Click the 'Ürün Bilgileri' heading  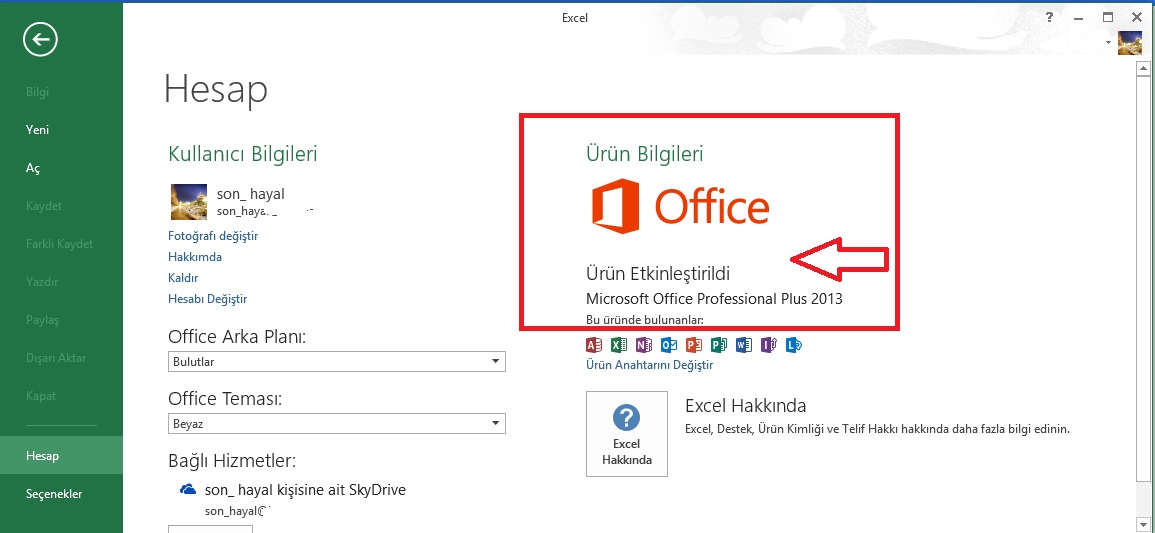pos(645,154)
